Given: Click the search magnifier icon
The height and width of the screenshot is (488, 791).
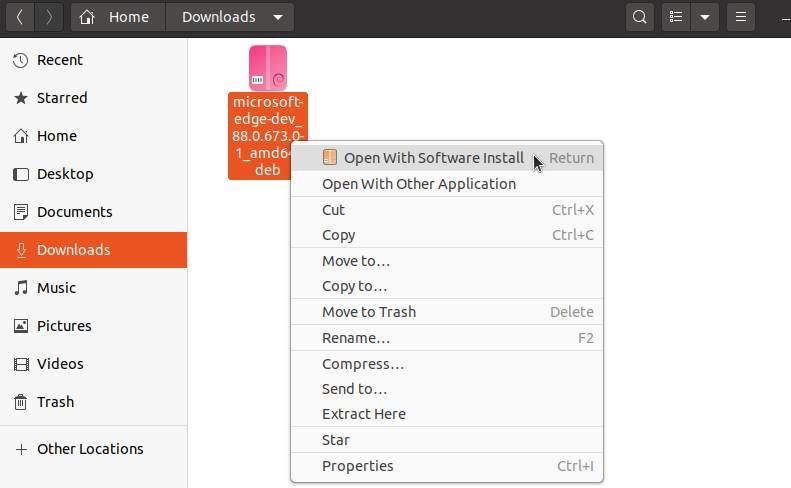Looking at the screenshot, I should pos(640,17).
